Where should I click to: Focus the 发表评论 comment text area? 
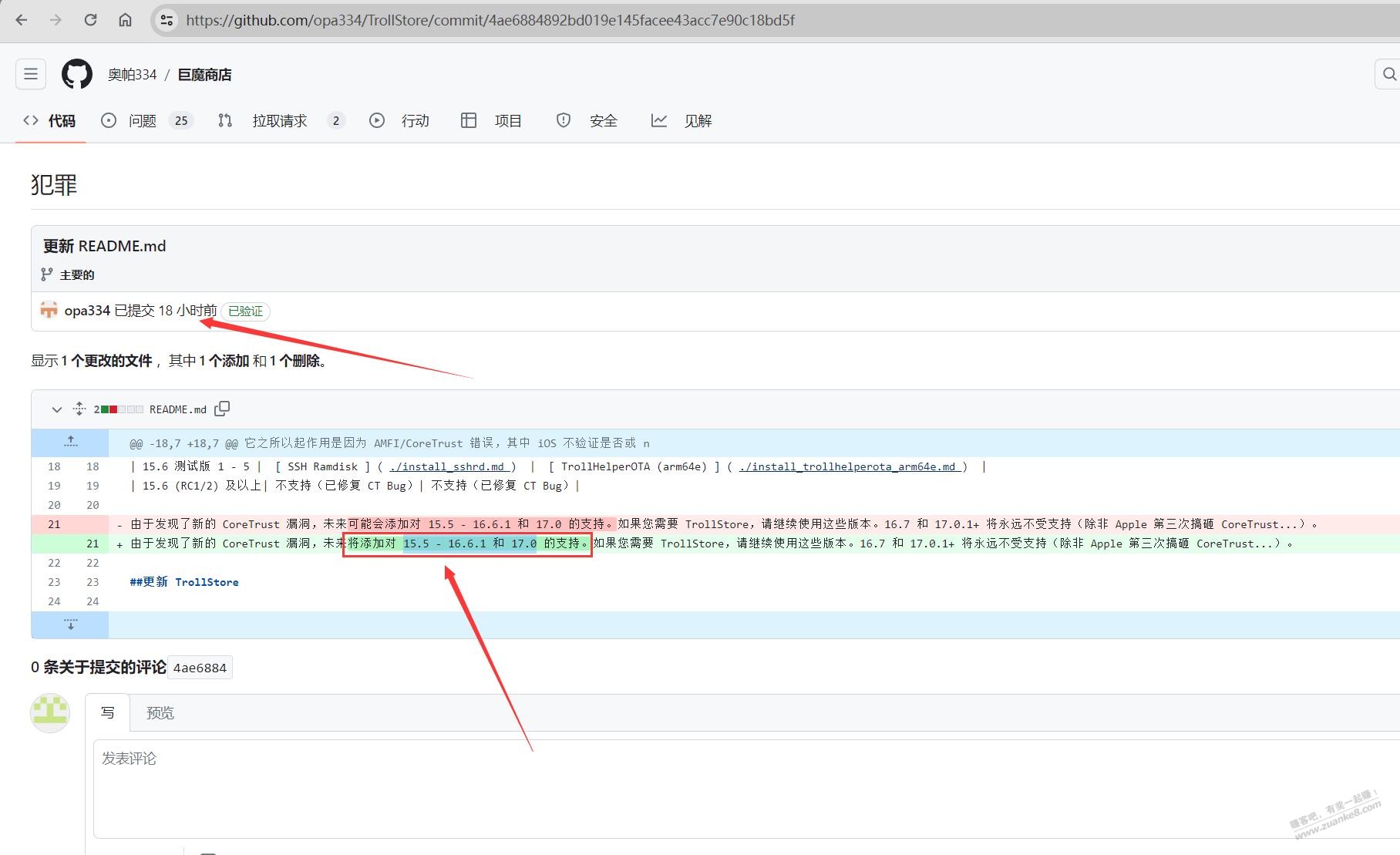(746, 789)
